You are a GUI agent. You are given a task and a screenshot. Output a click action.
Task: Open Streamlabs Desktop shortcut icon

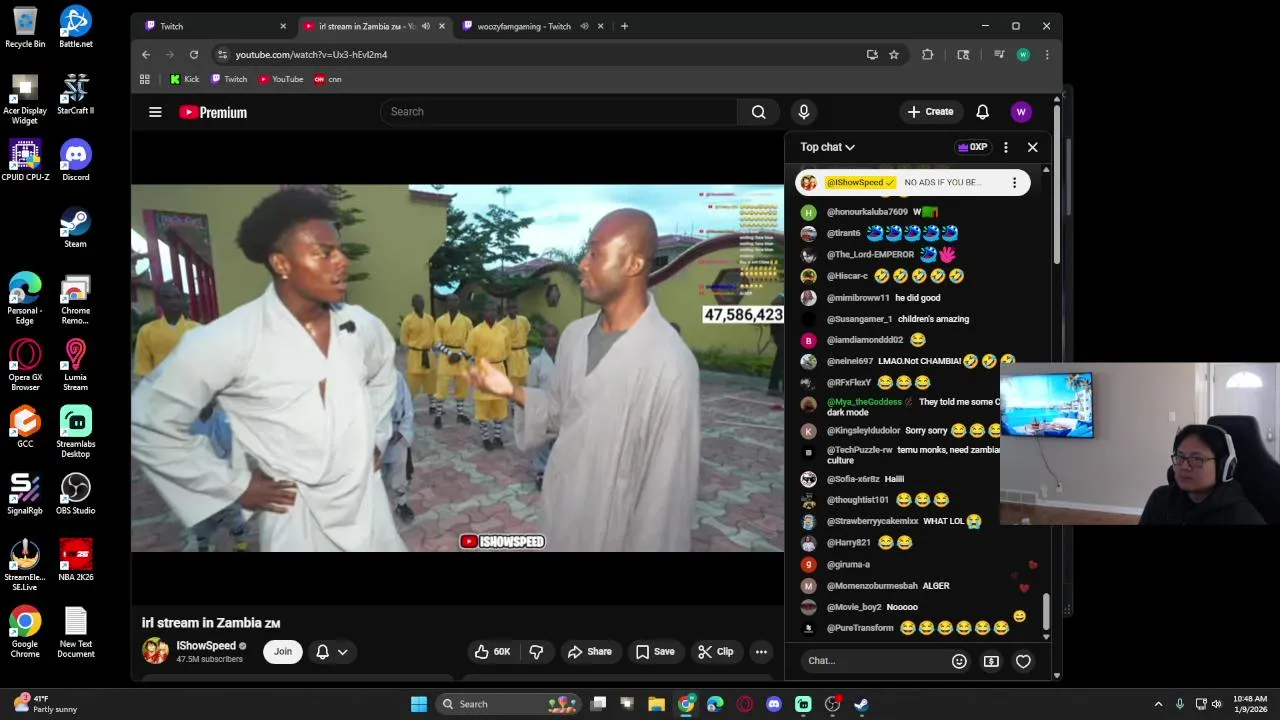click(76, 431)
